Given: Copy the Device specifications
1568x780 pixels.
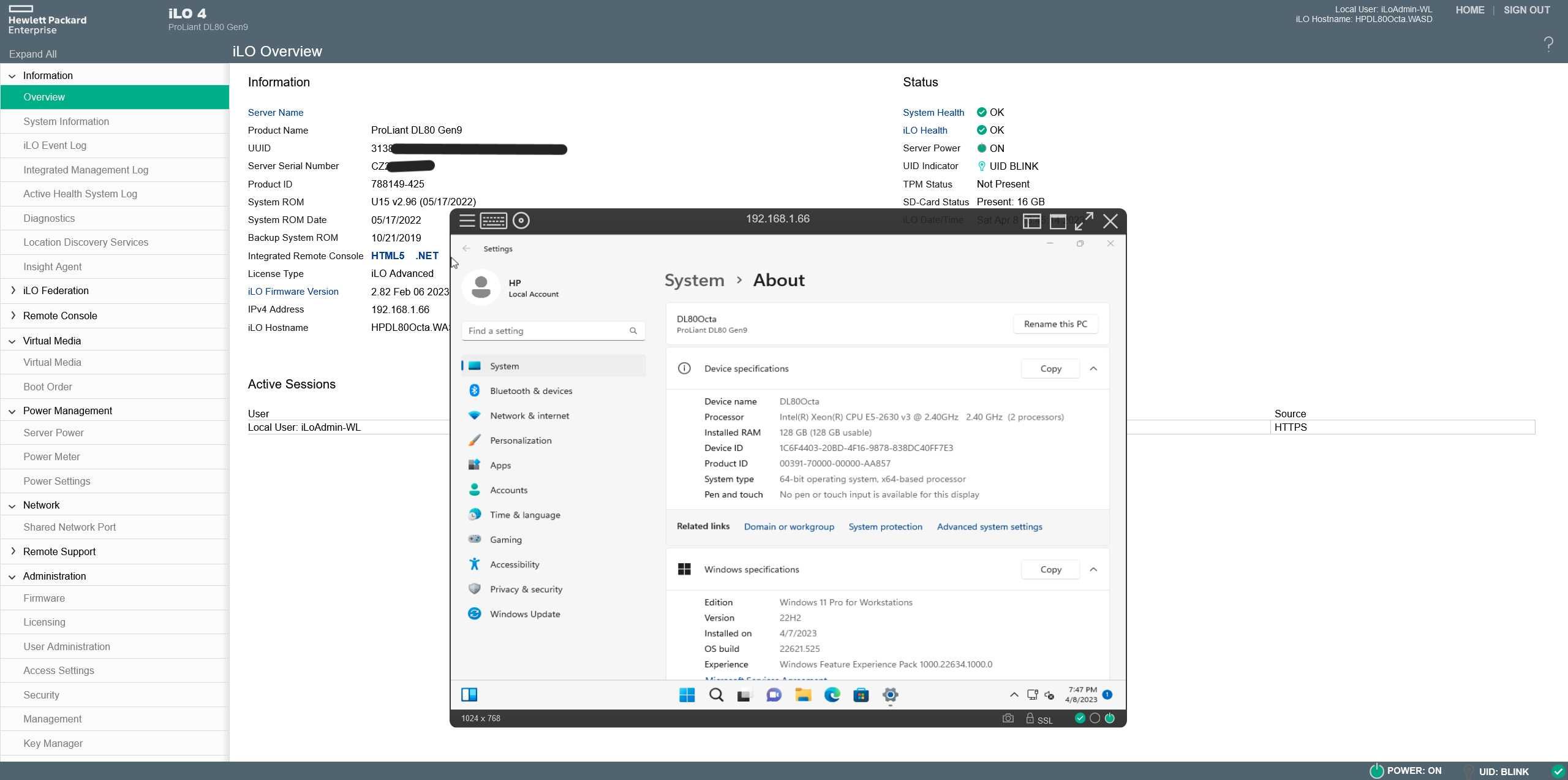Looking at the screenshot, I should pos(1050,369).
